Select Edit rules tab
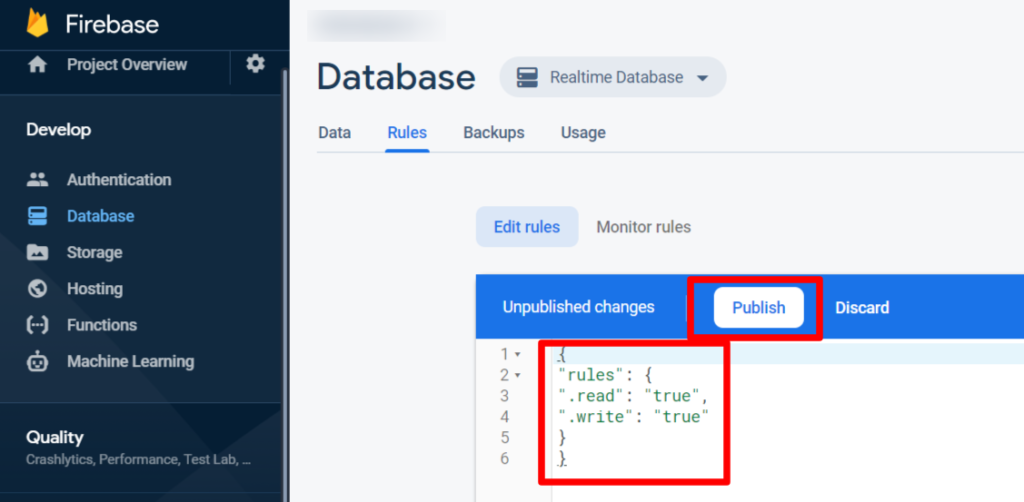Image resolution: width=1024 pixels, height=502 pixels. [527, 227]
